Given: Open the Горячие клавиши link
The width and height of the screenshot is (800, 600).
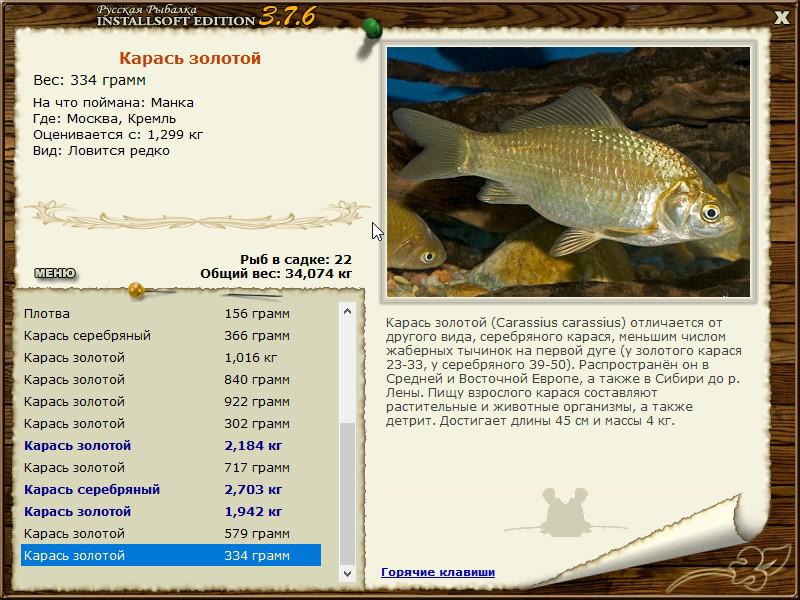Looking at the screenshot, I should tap(438, 572).
